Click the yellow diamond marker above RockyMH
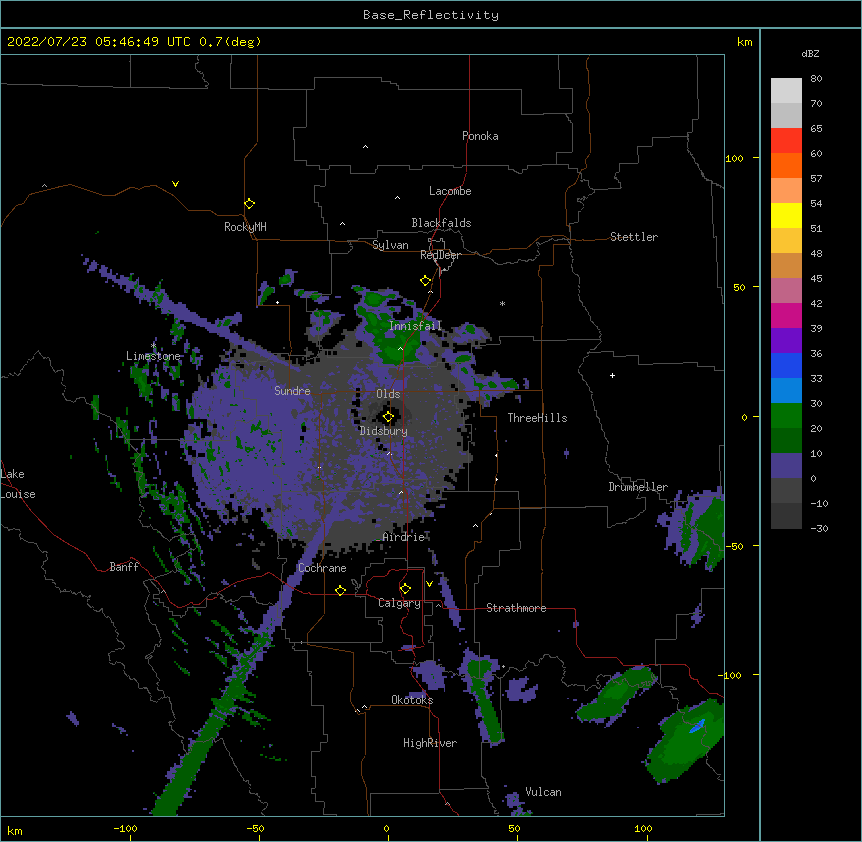Screen dimensions: 862x842 (249, 204)
